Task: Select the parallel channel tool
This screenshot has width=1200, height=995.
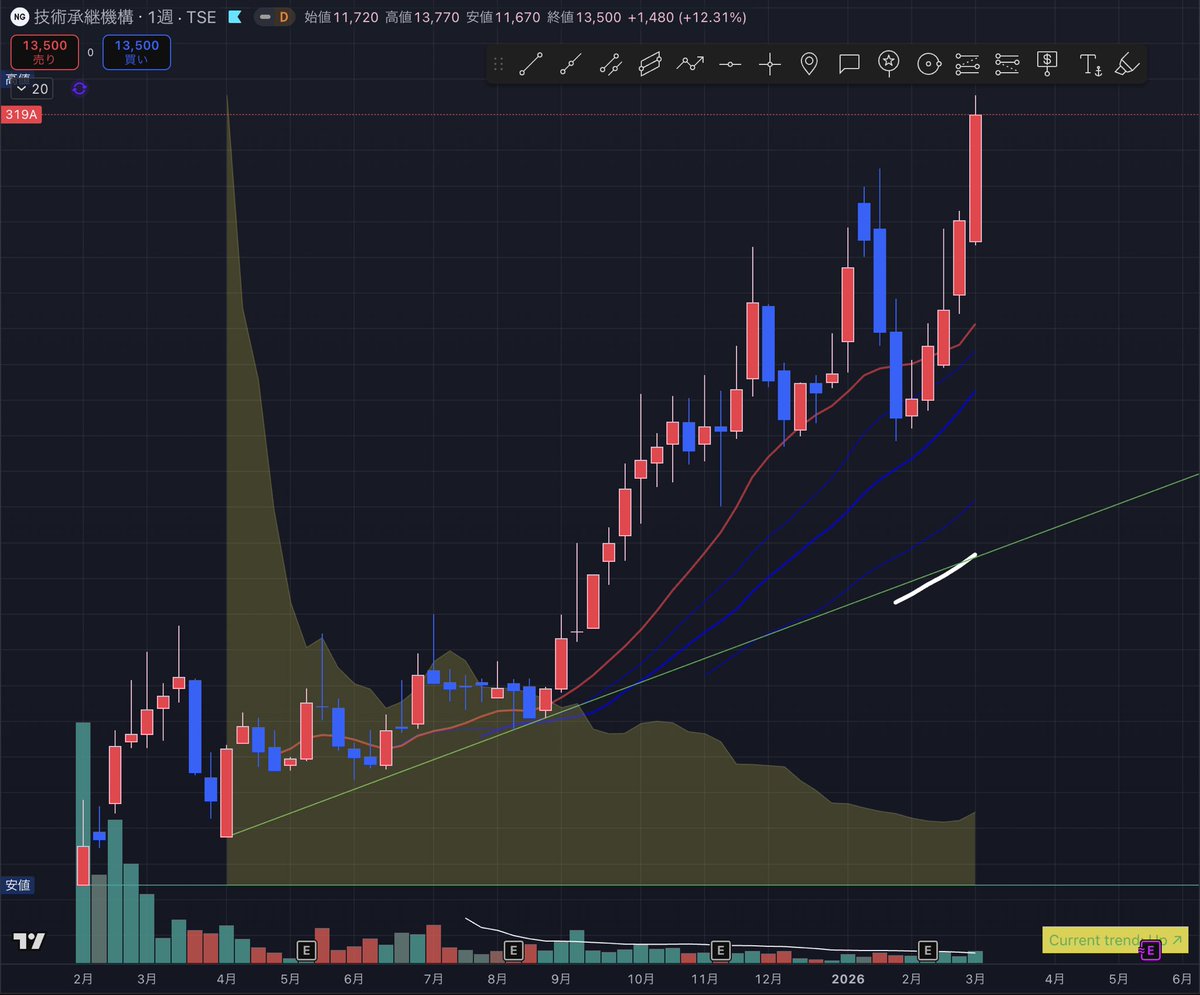Action: [650, 65]
